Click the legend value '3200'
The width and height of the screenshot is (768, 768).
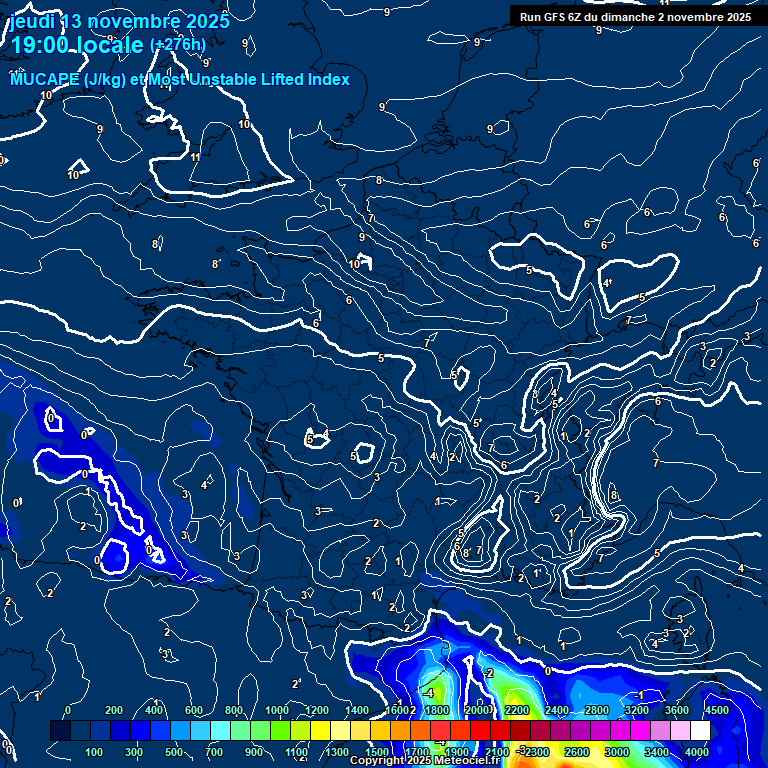click(x=637, y=710)
